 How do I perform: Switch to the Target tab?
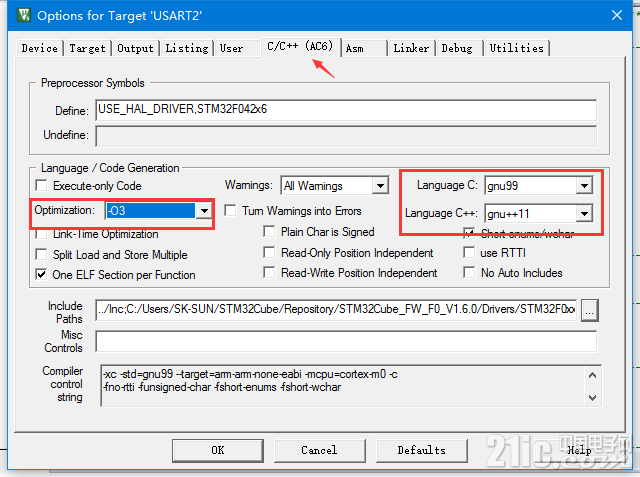87,48
